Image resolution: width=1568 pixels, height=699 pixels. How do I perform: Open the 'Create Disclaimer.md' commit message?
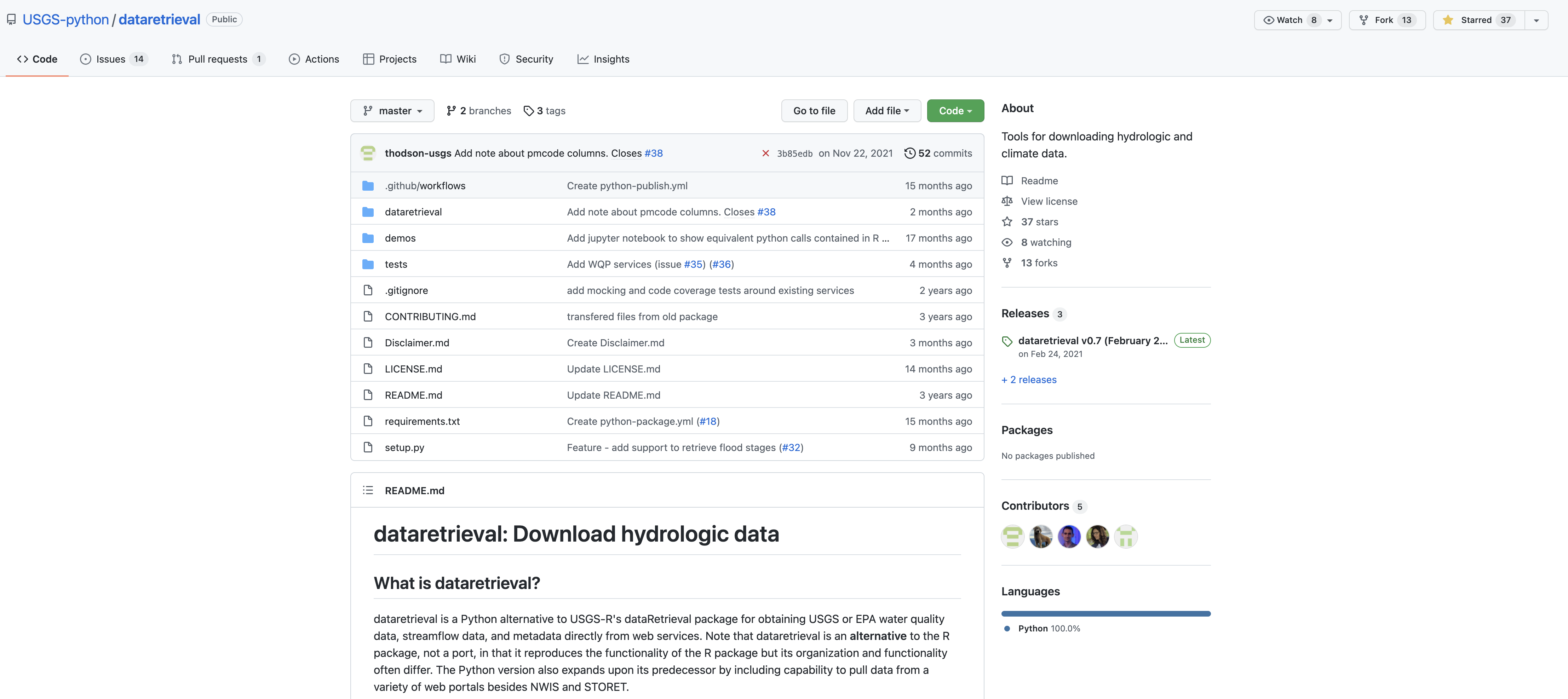pos(615,342)
